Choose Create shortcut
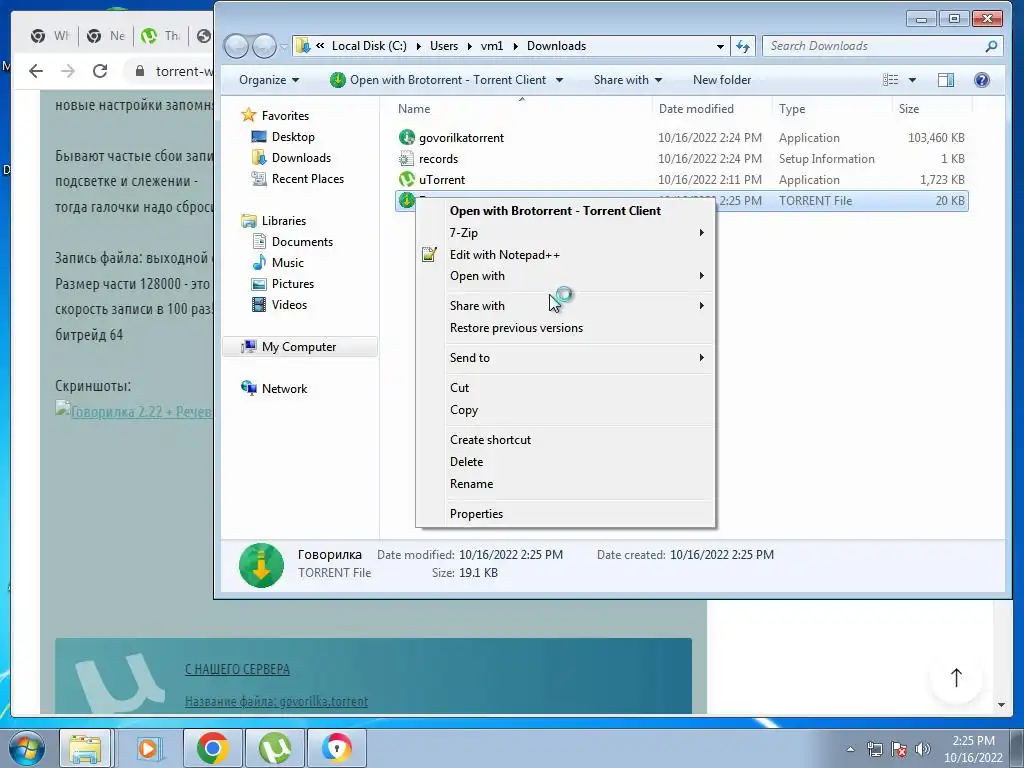The width and height of the screenshot is (1024, 768). click(x=566, y=440)
